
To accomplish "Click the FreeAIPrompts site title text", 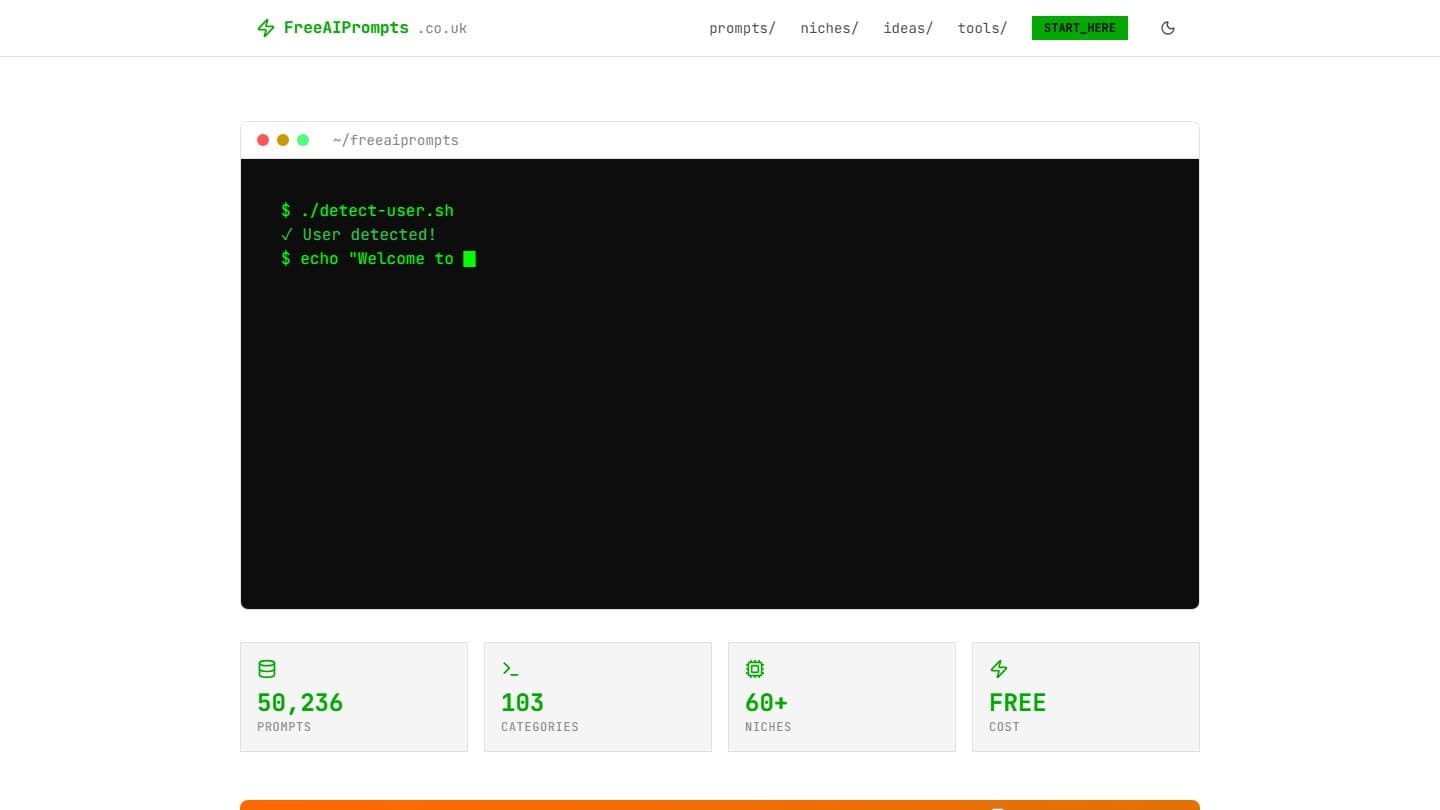I will click(346, 28).
